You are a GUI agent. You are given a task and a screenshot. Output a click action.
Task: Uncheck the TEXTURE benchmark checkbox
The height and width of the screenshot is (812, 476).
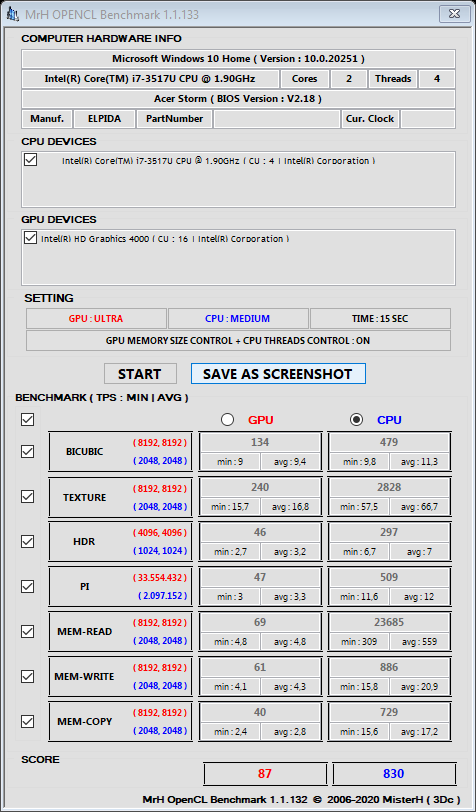[x=27, y=497]
